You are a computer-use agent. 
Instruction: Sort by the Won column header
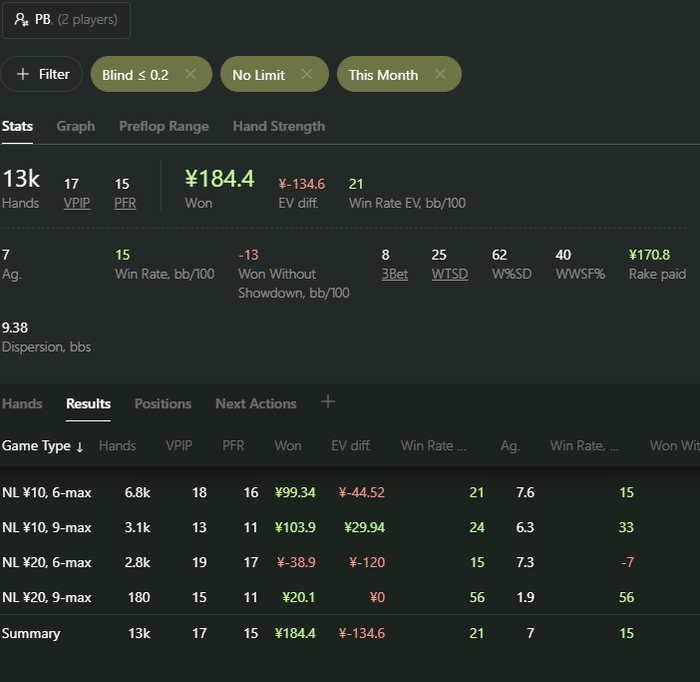point(287,446)
